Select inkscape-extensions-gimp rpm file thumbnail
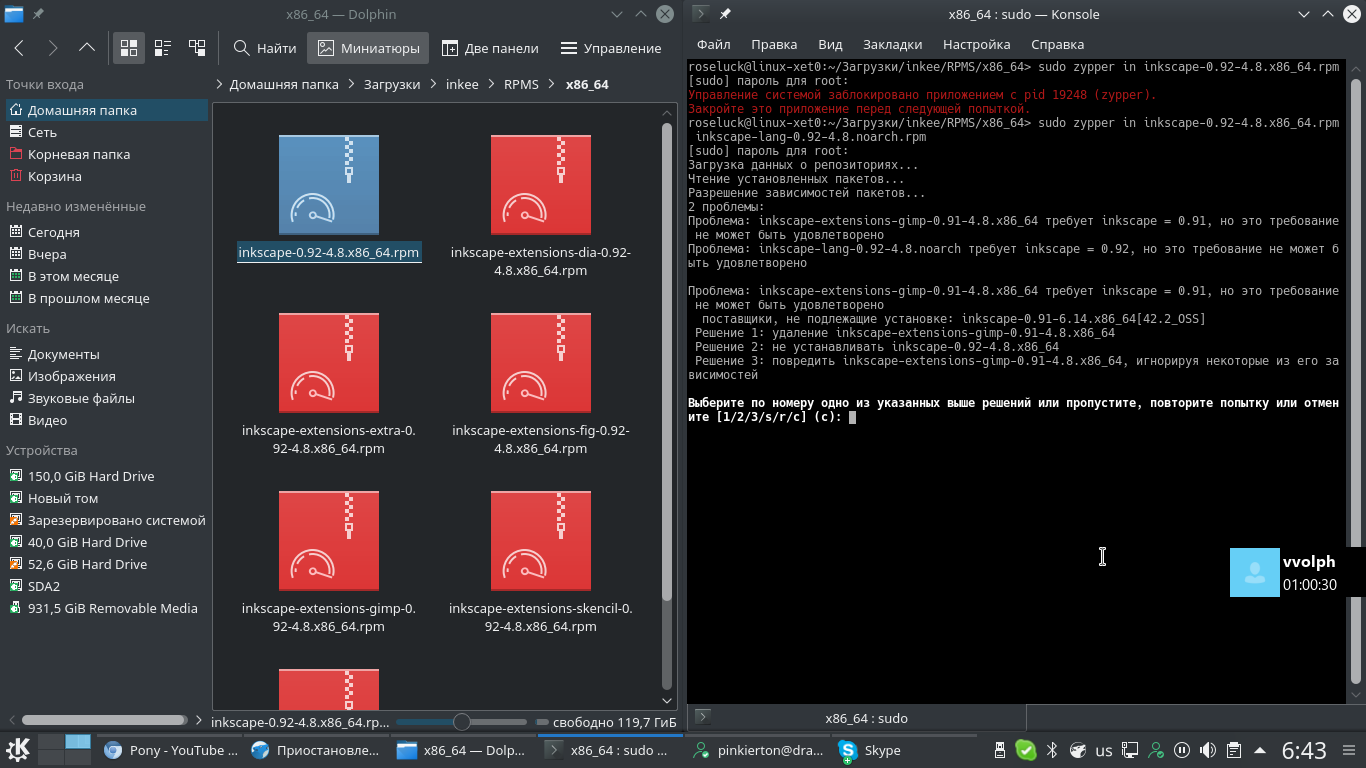 pos(329,540)
